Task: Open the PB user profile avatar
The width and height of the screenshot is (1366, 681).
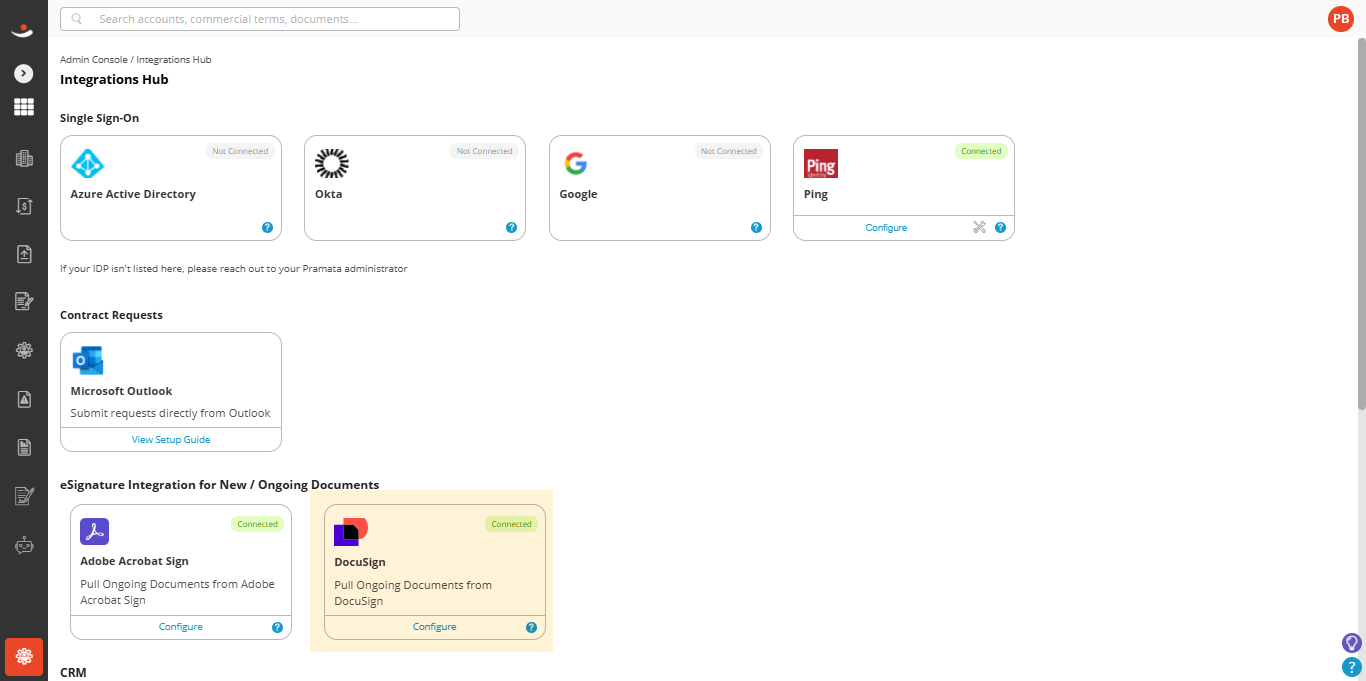Action: (x=1340, y=18)
